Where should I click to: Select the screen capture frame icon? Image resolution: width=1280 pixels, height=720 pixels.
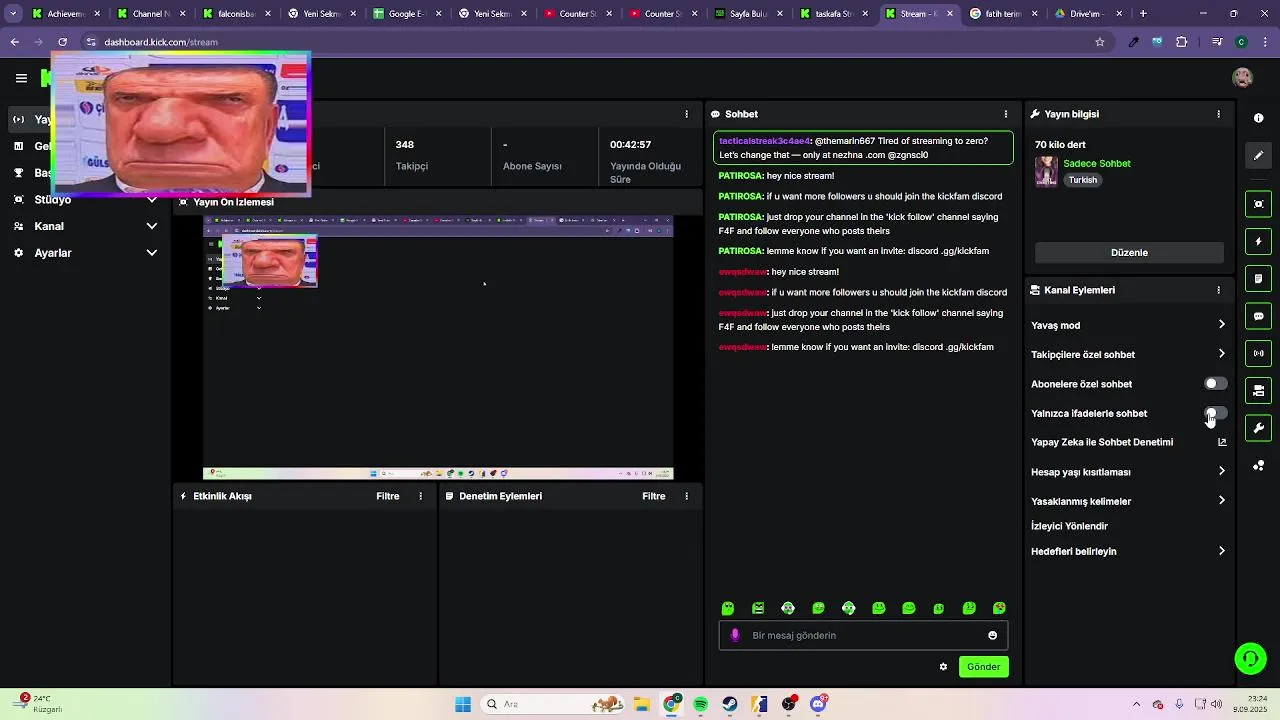coord(1258,204)
